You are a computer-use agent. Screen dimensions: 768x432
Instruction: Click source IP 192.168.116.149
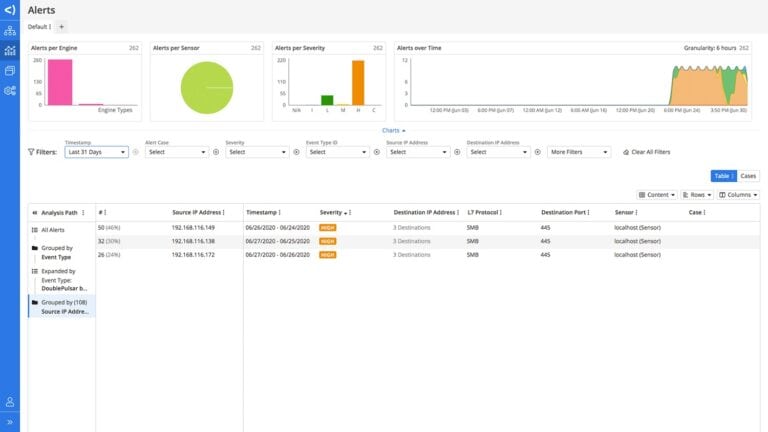(x=193, y=228)
